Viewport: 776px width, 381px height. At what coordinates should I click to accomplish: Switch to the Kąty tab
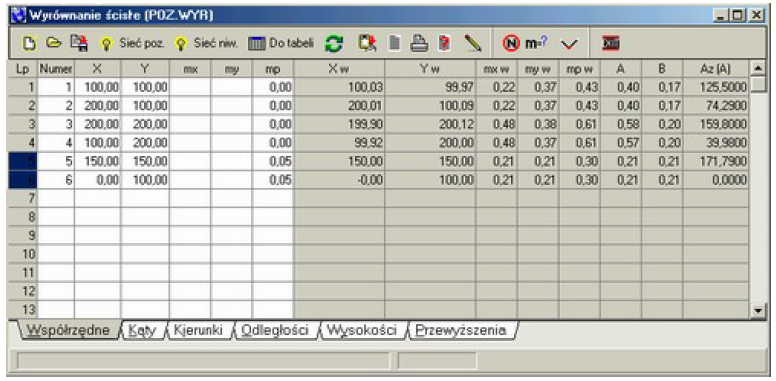click(x=142, y=331)
